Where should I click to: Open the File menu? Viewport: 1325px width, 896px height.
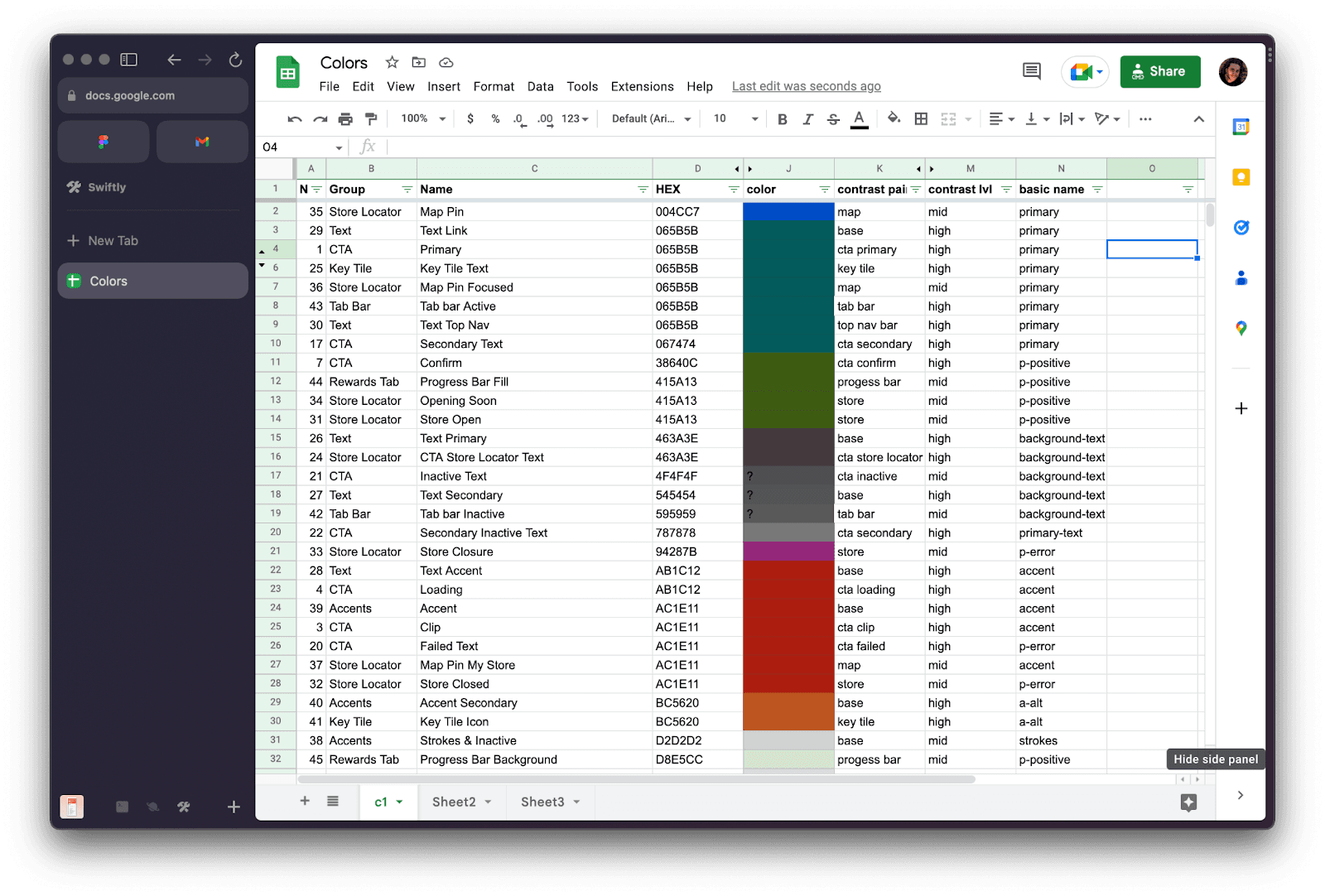tap(330, 86)
